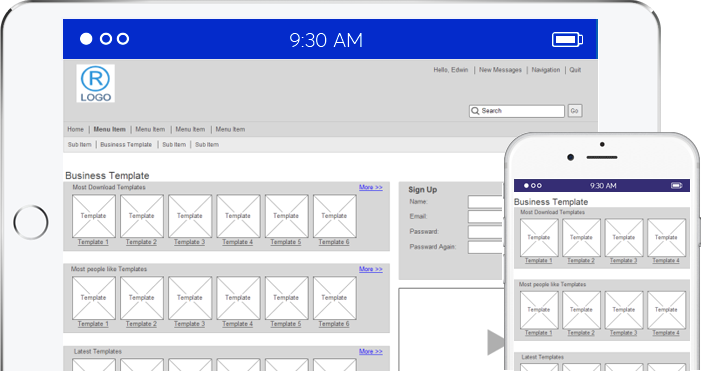The width and height of the screenshot is (701, 371).
Task: Click Template 6 link in tablet Most people like
Action: (334, 324)
